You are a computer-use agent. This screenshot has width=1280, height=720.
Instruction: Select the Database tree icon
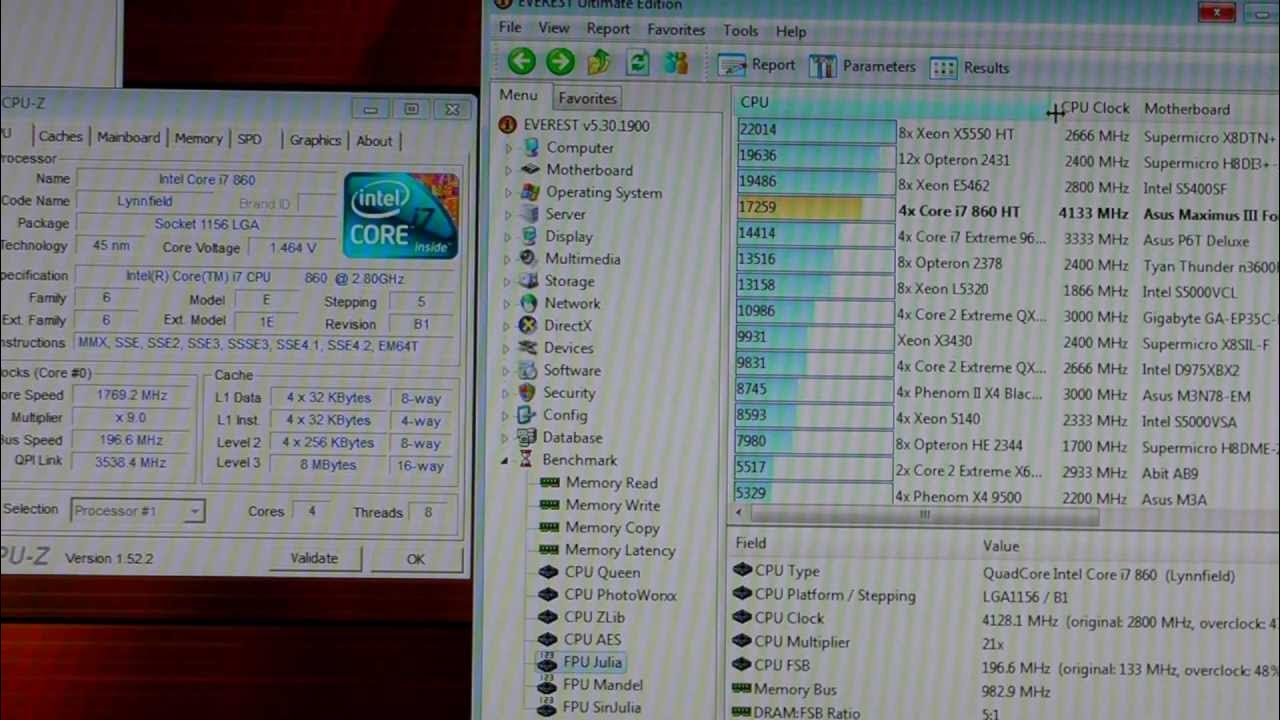coord(526,438)
